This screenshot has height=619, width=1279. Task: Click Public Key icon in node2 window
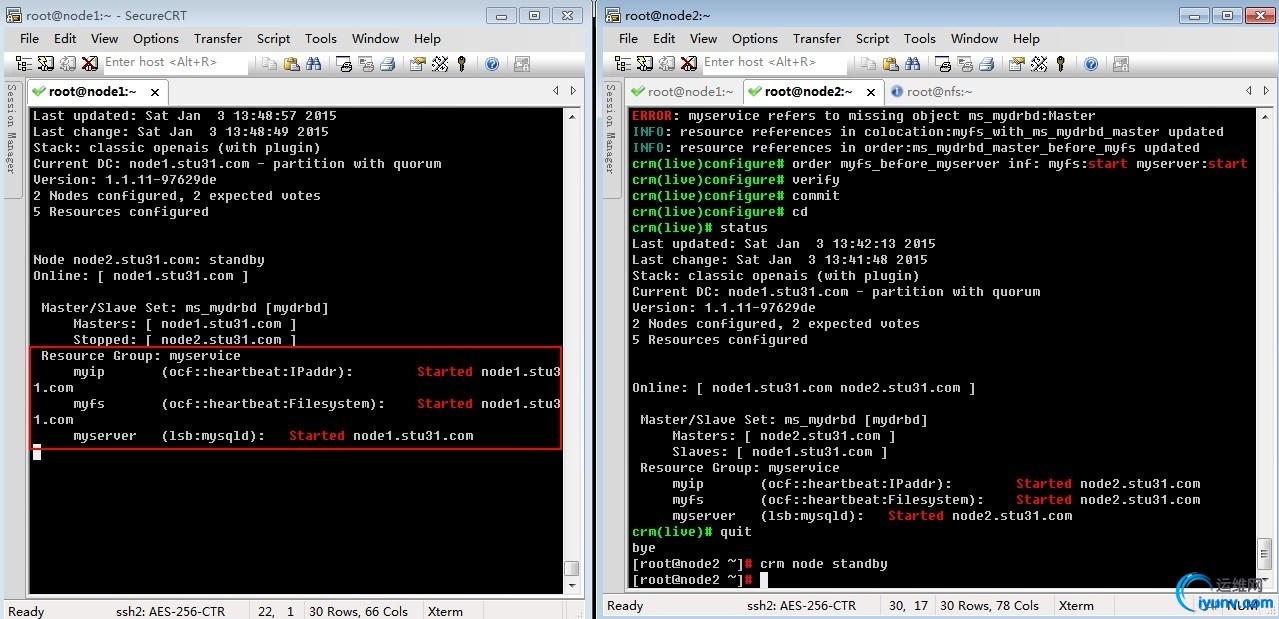click(x=1060, y=63)
